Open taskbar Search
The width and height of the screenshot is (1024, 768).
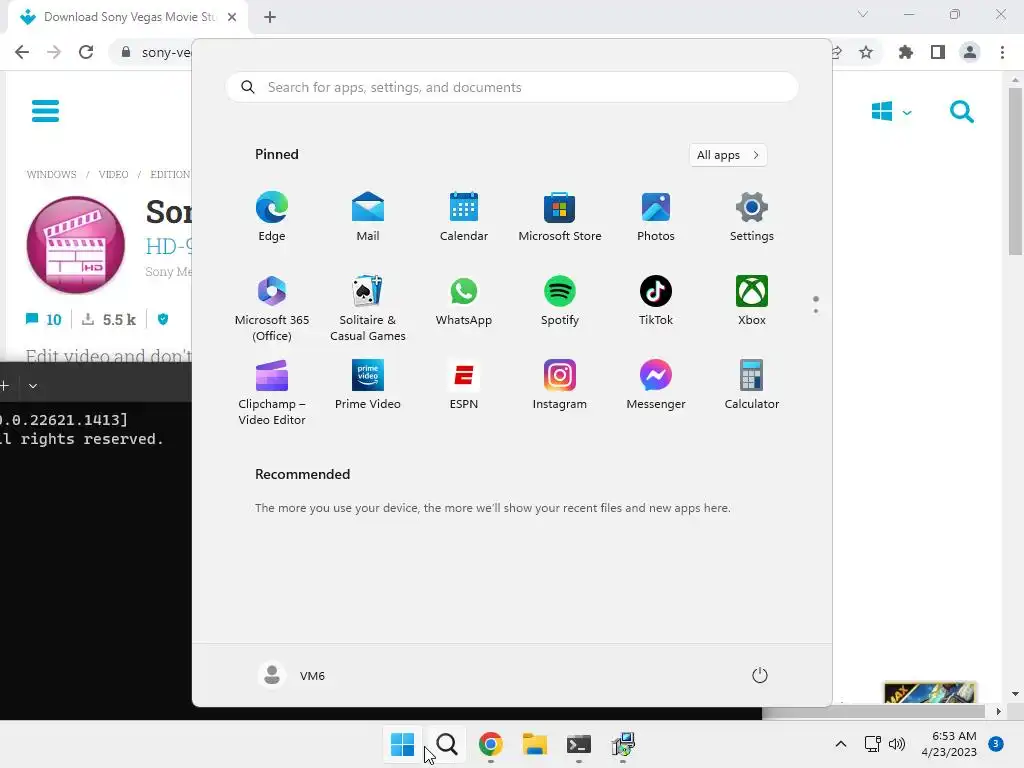(x=447, y=744)
